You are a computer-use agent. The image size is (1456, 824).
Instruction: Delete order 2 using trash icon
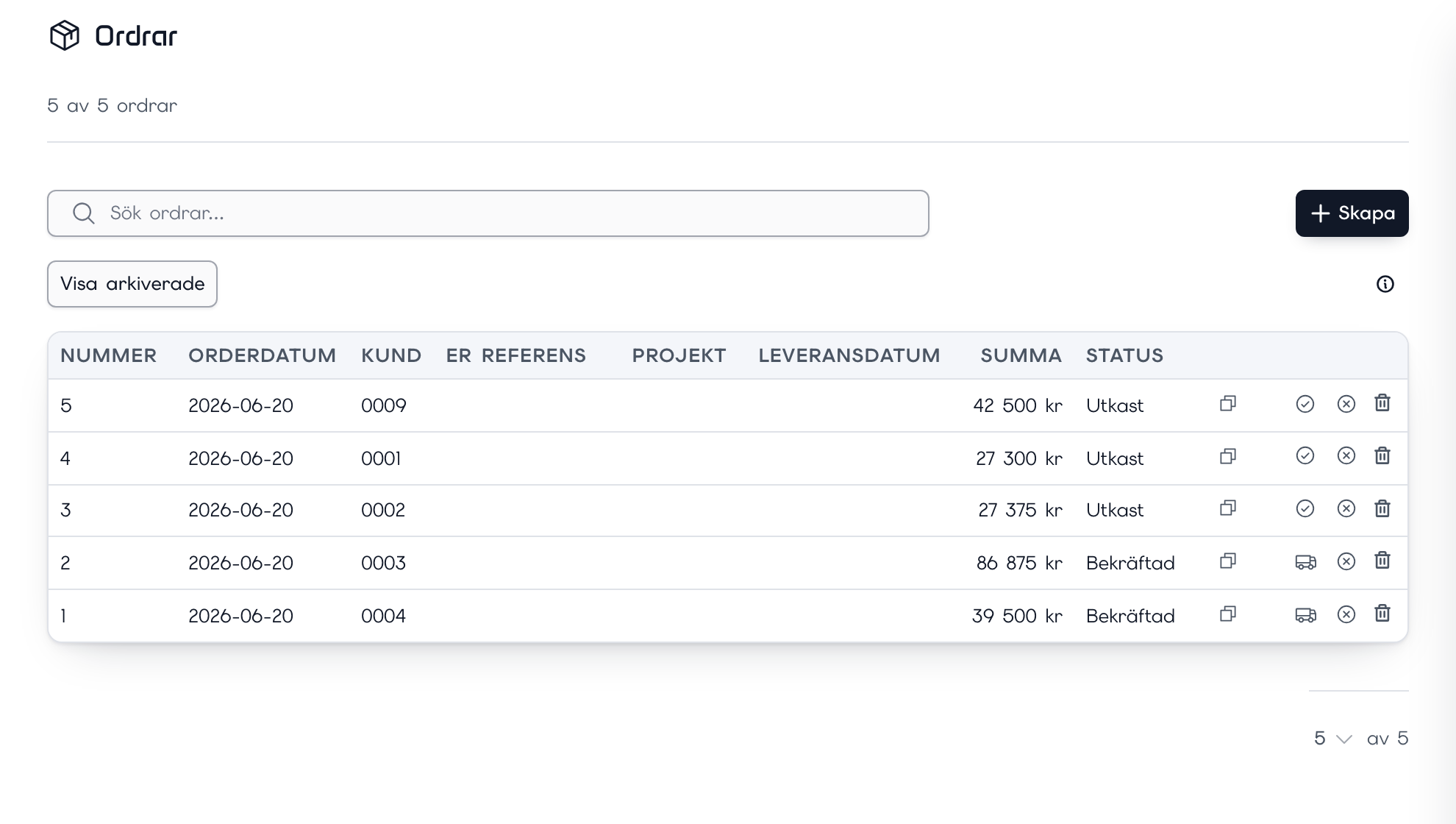pos(1382,561)
